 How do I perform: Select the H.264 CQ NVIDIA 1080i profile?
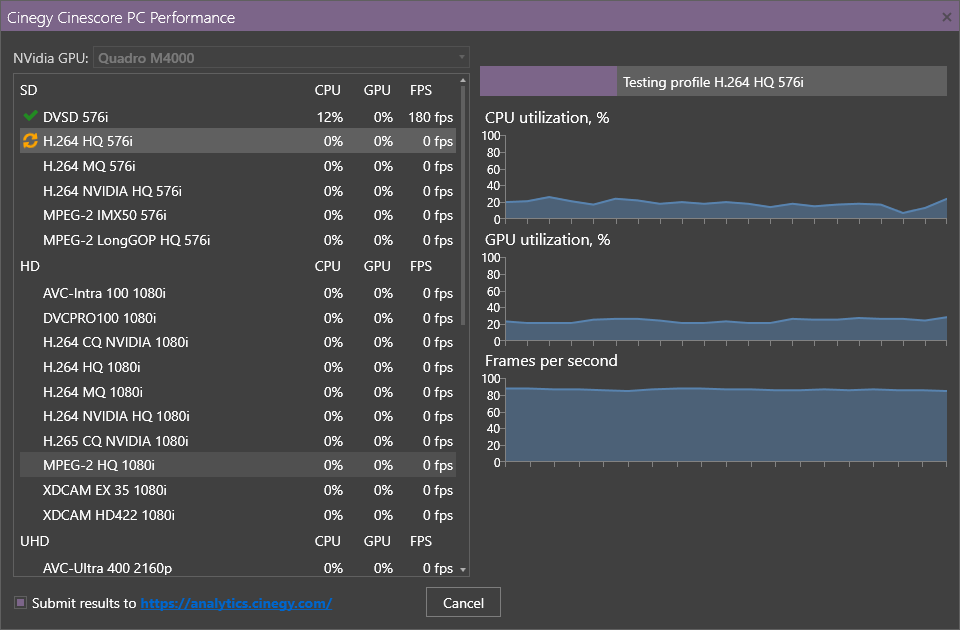(238, 342)
